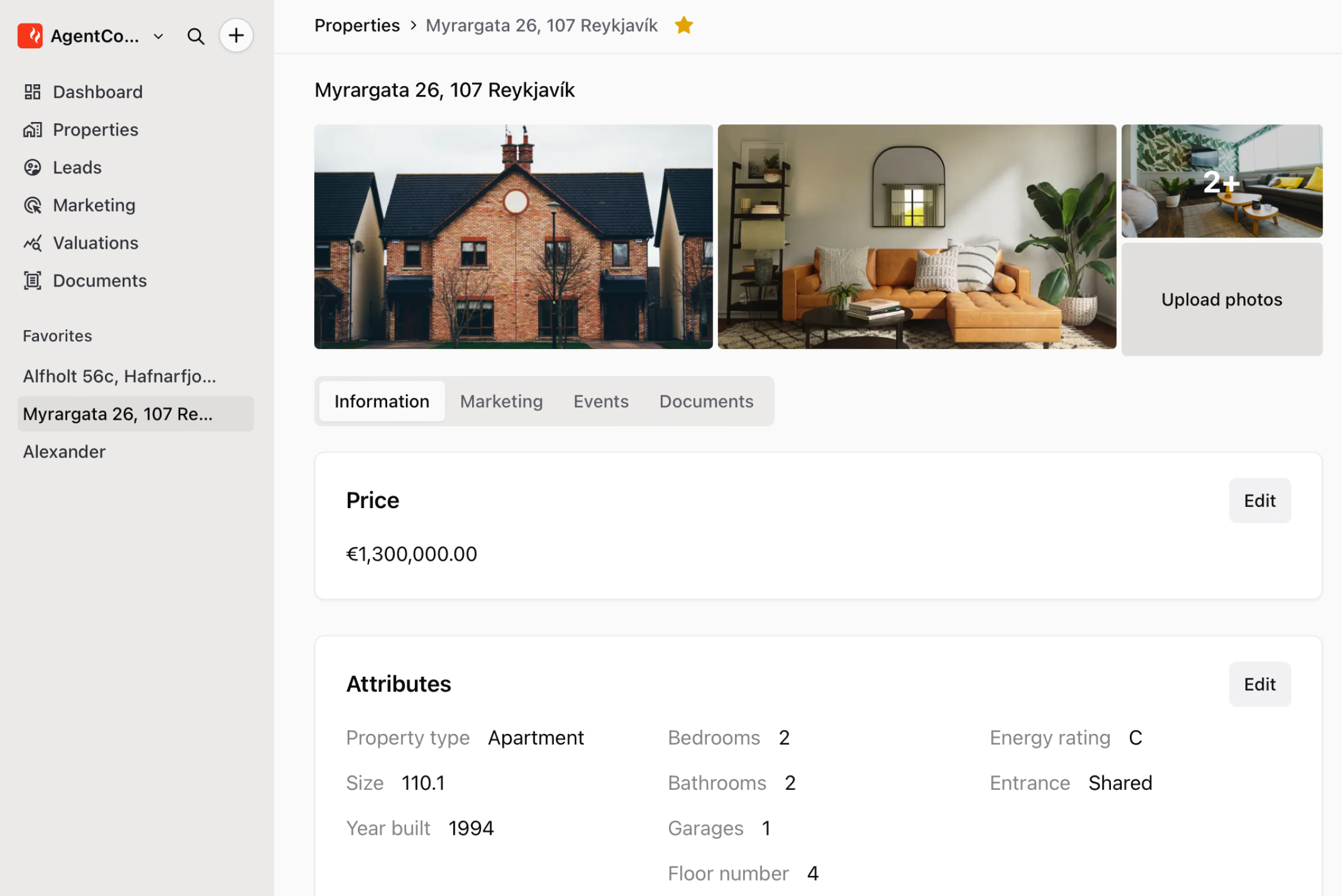This screenshot has height=896, width=1342.
Task: Select the Alexander favorites entry
Action: pos(64,450)
